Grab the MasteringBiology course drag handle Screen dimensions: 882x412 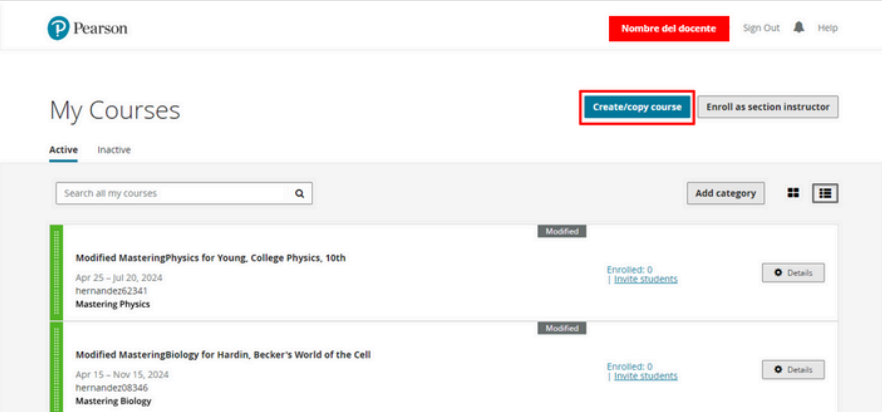point(56,367)
